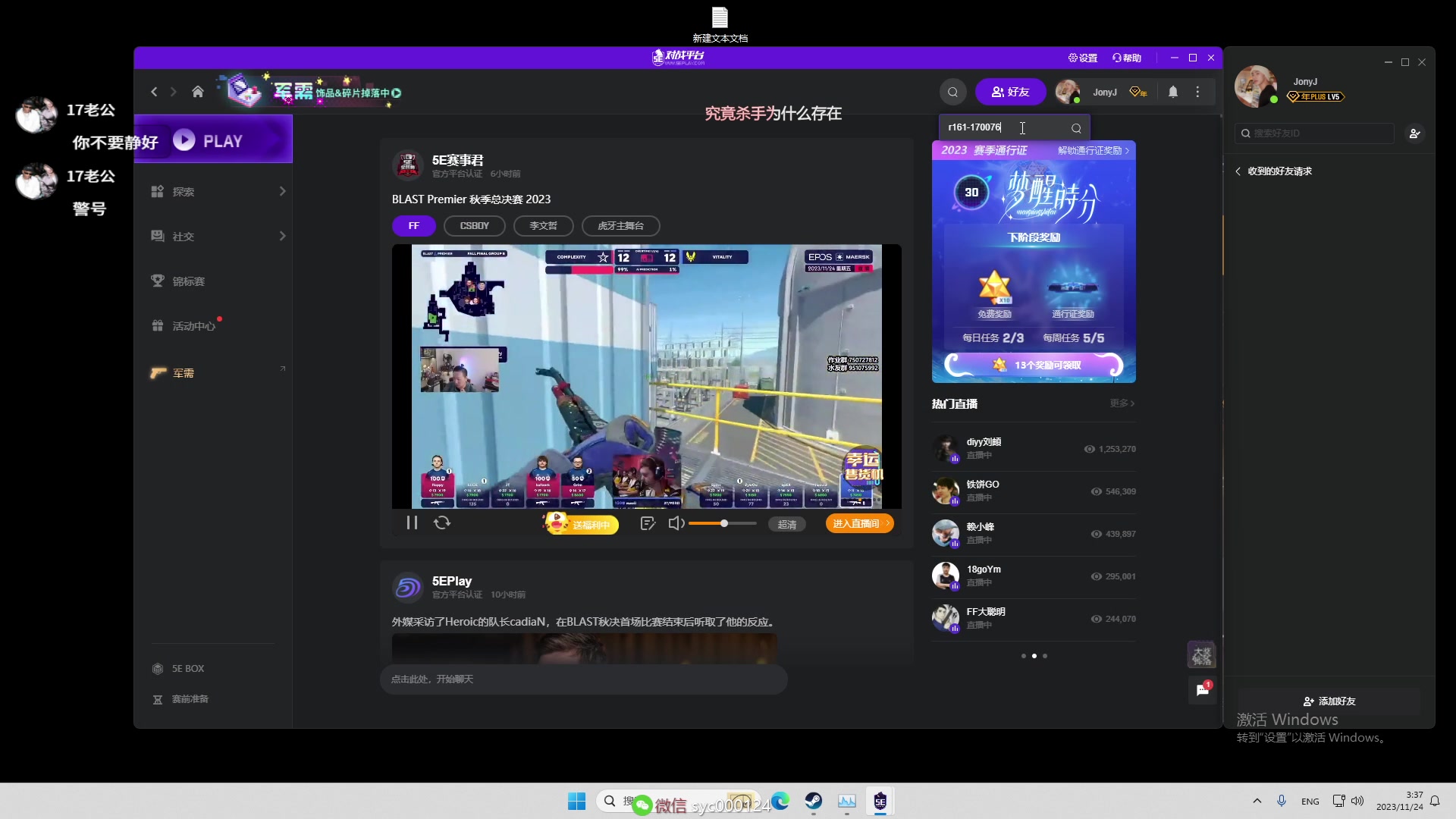The height and width of the screenshot is (819, 1456).
Task: Expand the 社交 sidebar menu
Action: pyautogui.click(x=218, y=236)
